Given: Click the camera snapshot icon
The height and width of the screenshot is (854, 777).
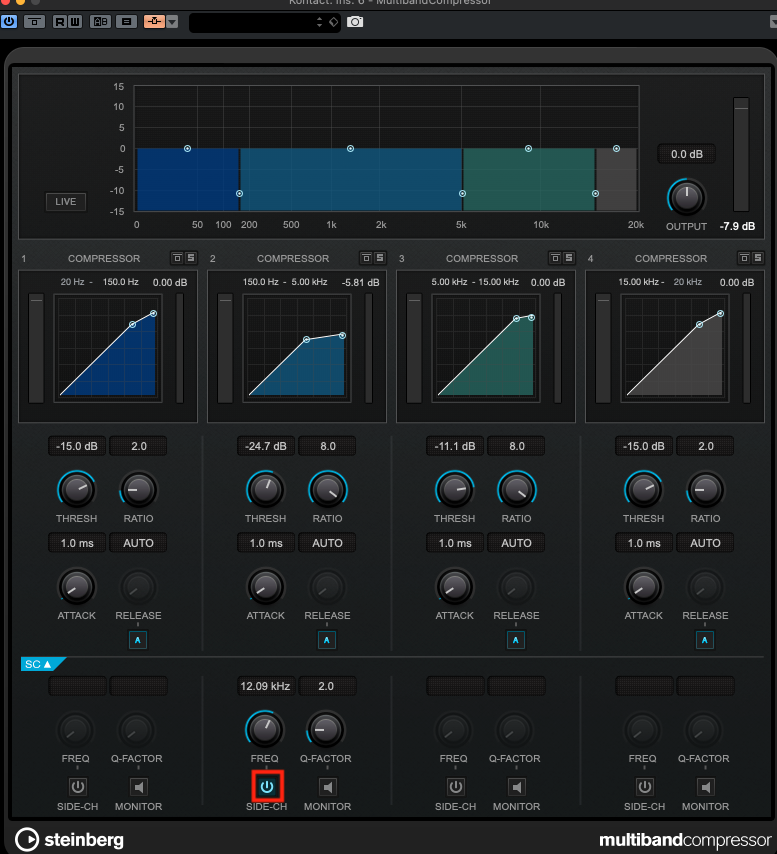Looking at the screenshot, I should [355, 22].
